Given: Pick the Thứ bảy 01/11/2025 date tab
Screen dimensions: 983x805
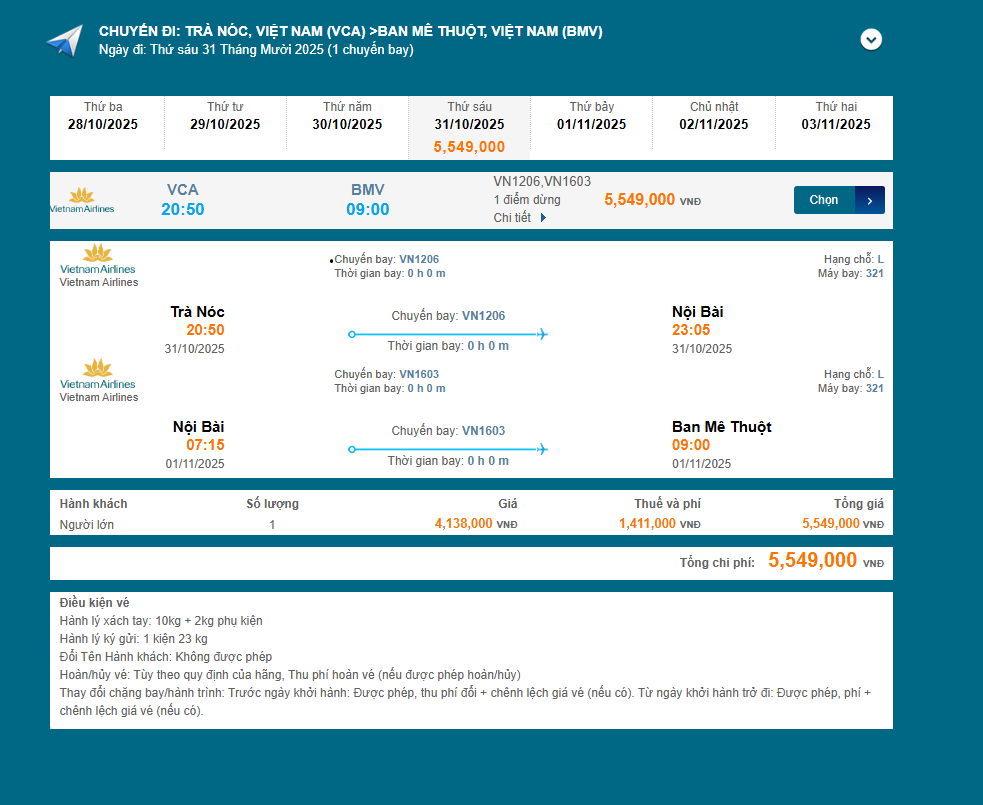Looking at the screenshot, I should tap(591, 116).
